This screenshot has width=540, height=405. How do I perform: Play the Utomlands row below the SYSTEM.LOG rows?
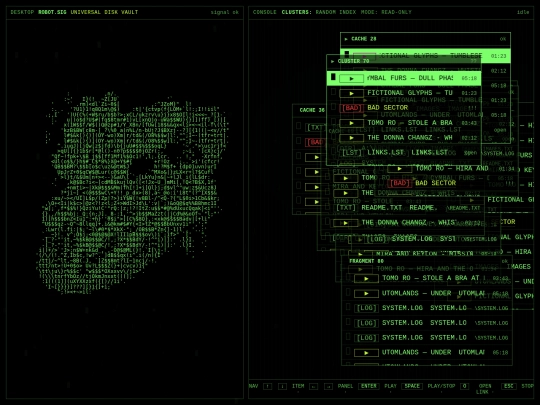point(366,353)
